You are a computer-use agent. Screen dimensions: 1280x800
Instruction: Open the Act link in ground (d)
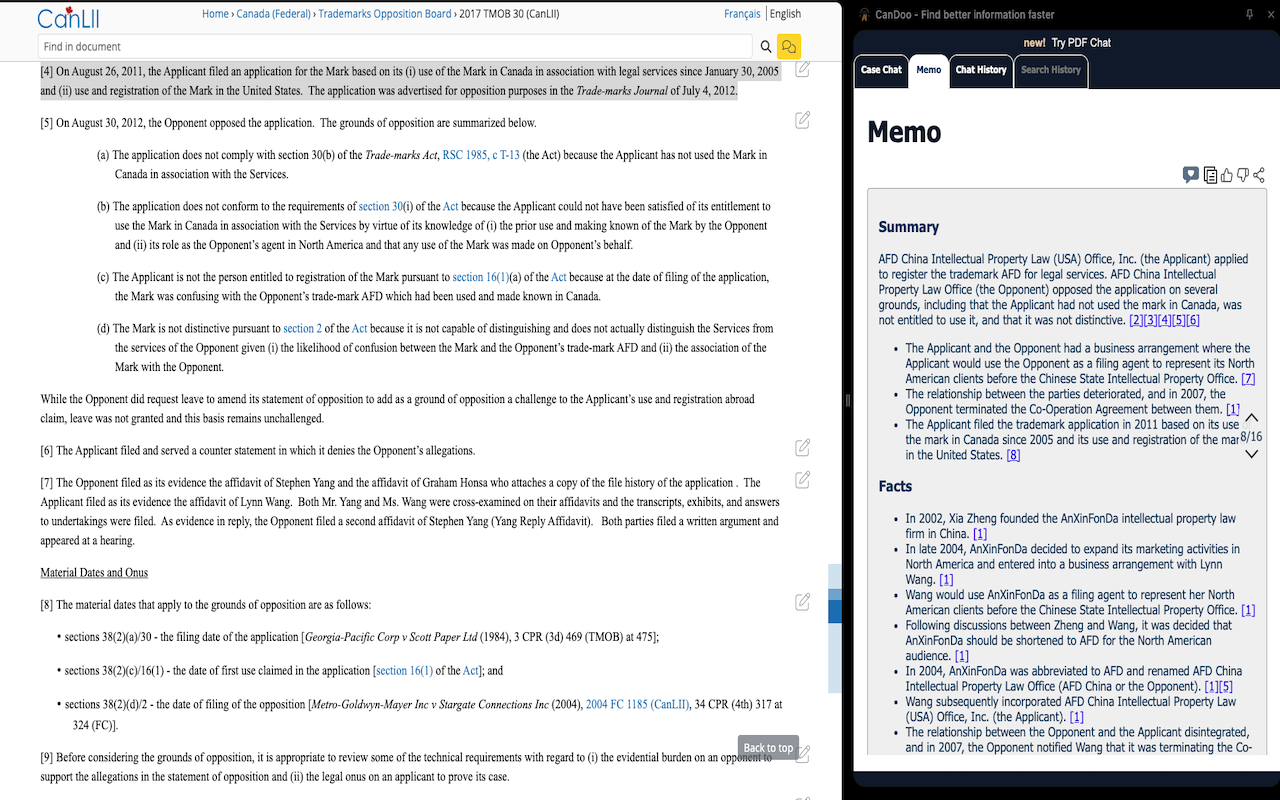(x=360, y=328)
